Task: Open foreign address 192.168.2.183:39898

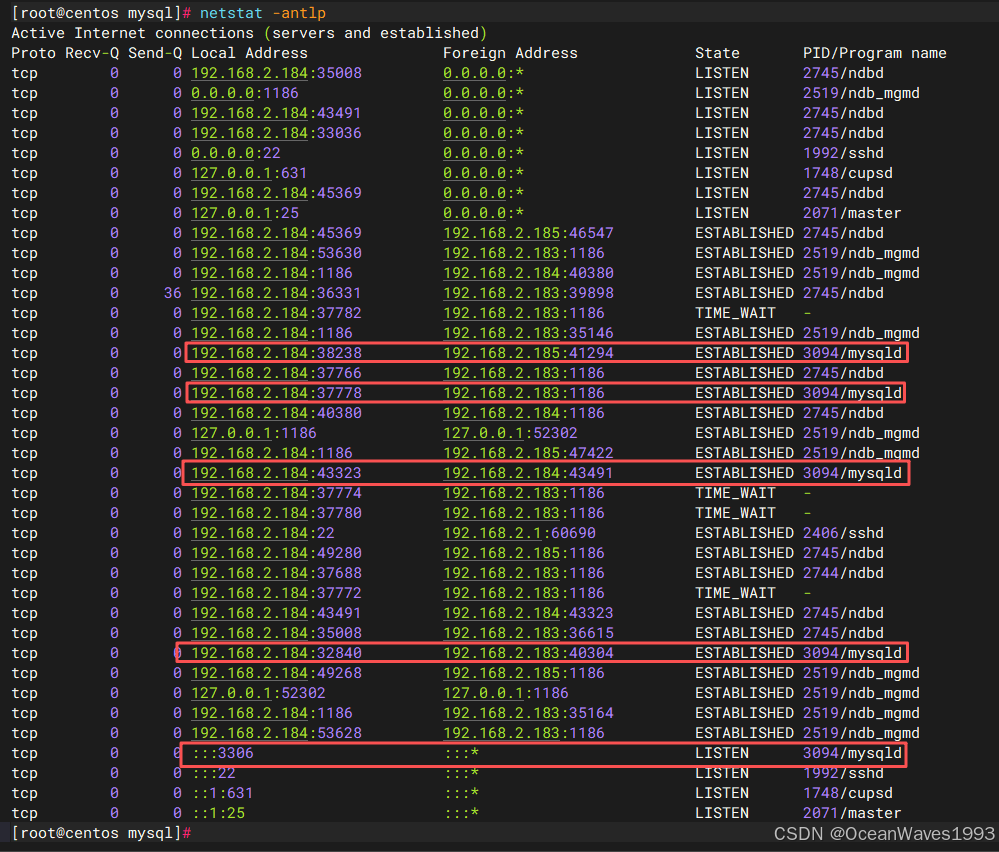Action: click(528, 293)
